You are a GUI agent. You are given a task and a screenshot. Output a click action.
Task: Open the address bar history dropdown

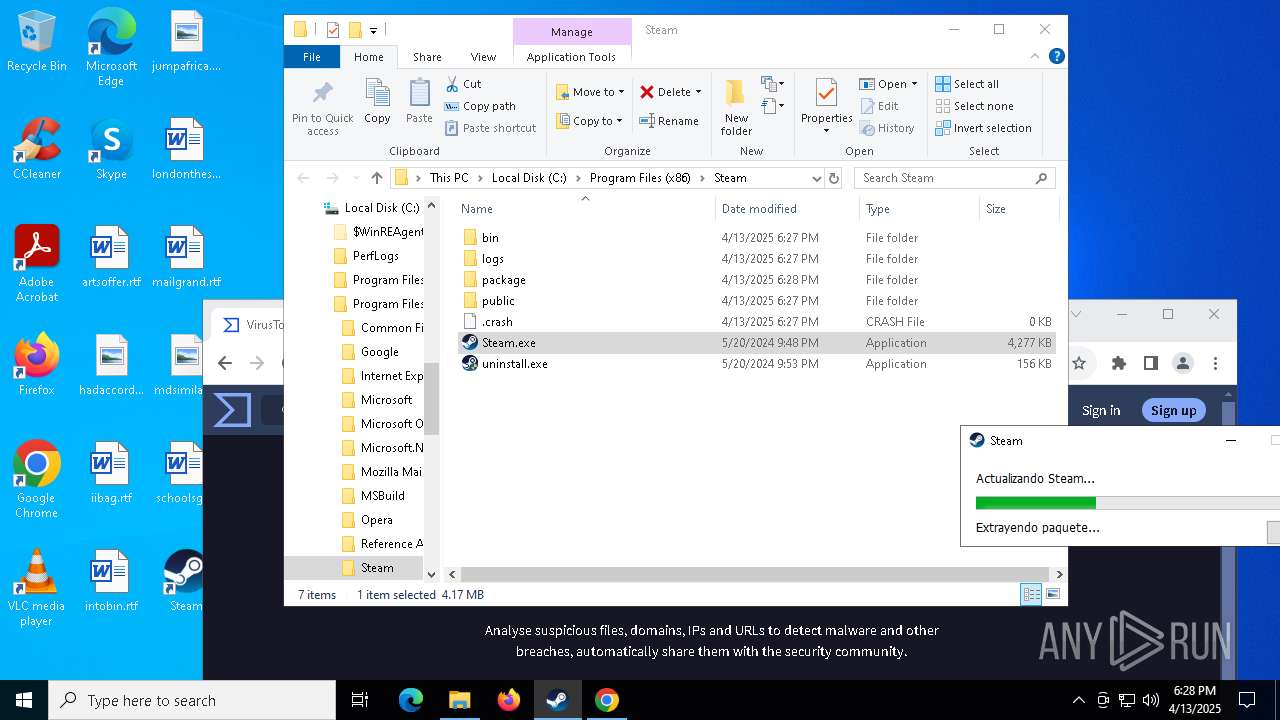pos(817,178)
